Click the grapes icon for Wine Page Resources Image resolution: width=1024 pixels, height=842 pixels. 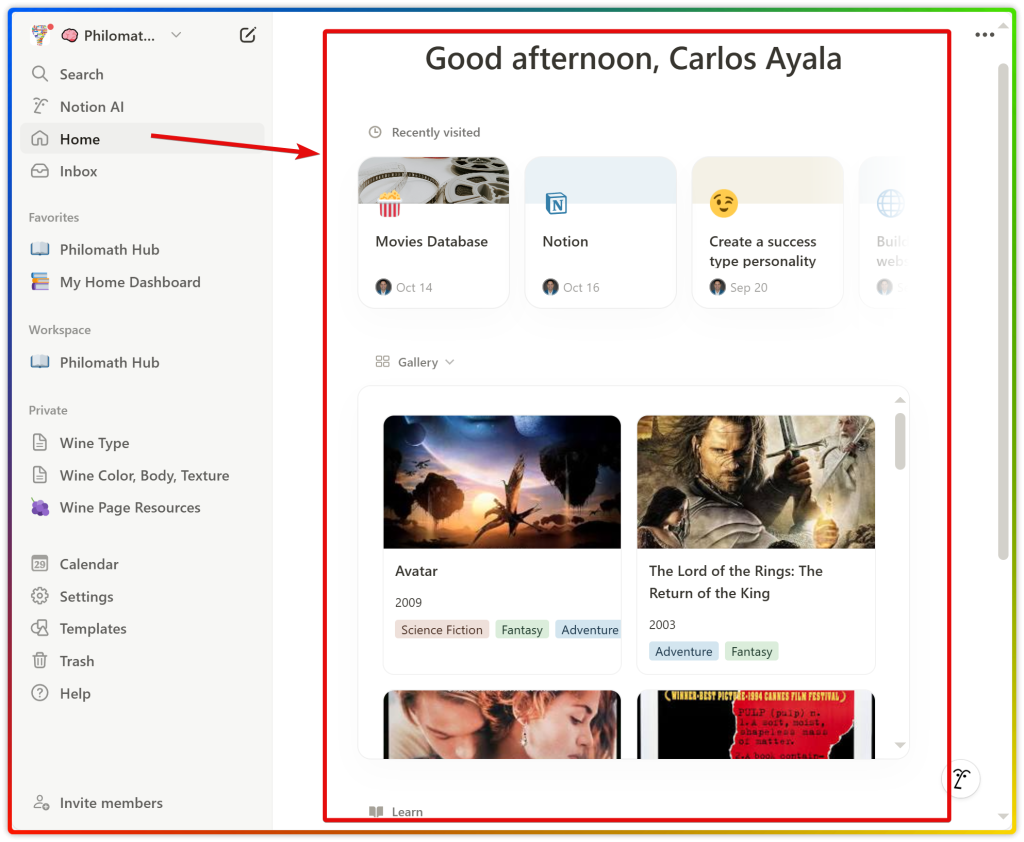[40, 508]
